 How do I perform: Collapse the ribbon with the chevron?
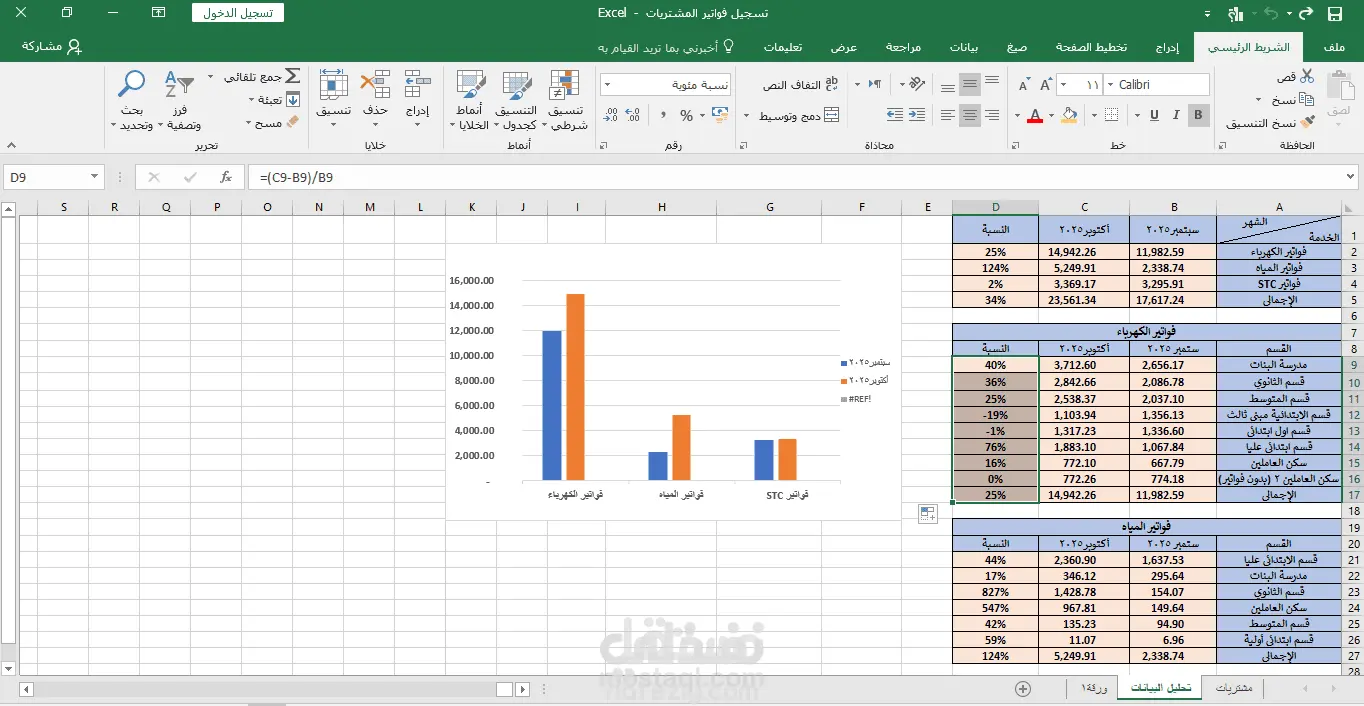click(10, 146)
